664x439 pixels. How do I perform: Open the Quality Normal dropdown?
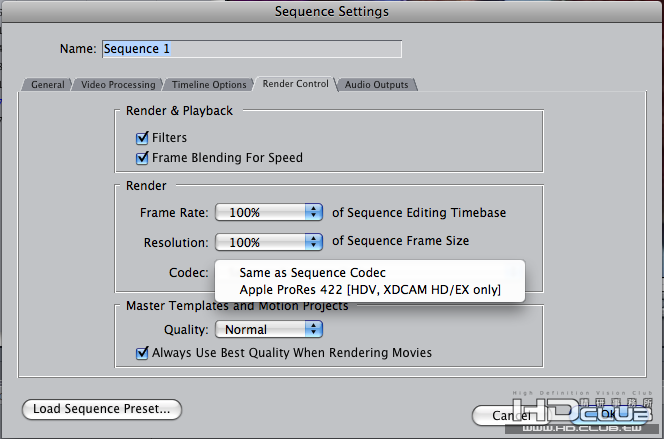coord(266,329)
